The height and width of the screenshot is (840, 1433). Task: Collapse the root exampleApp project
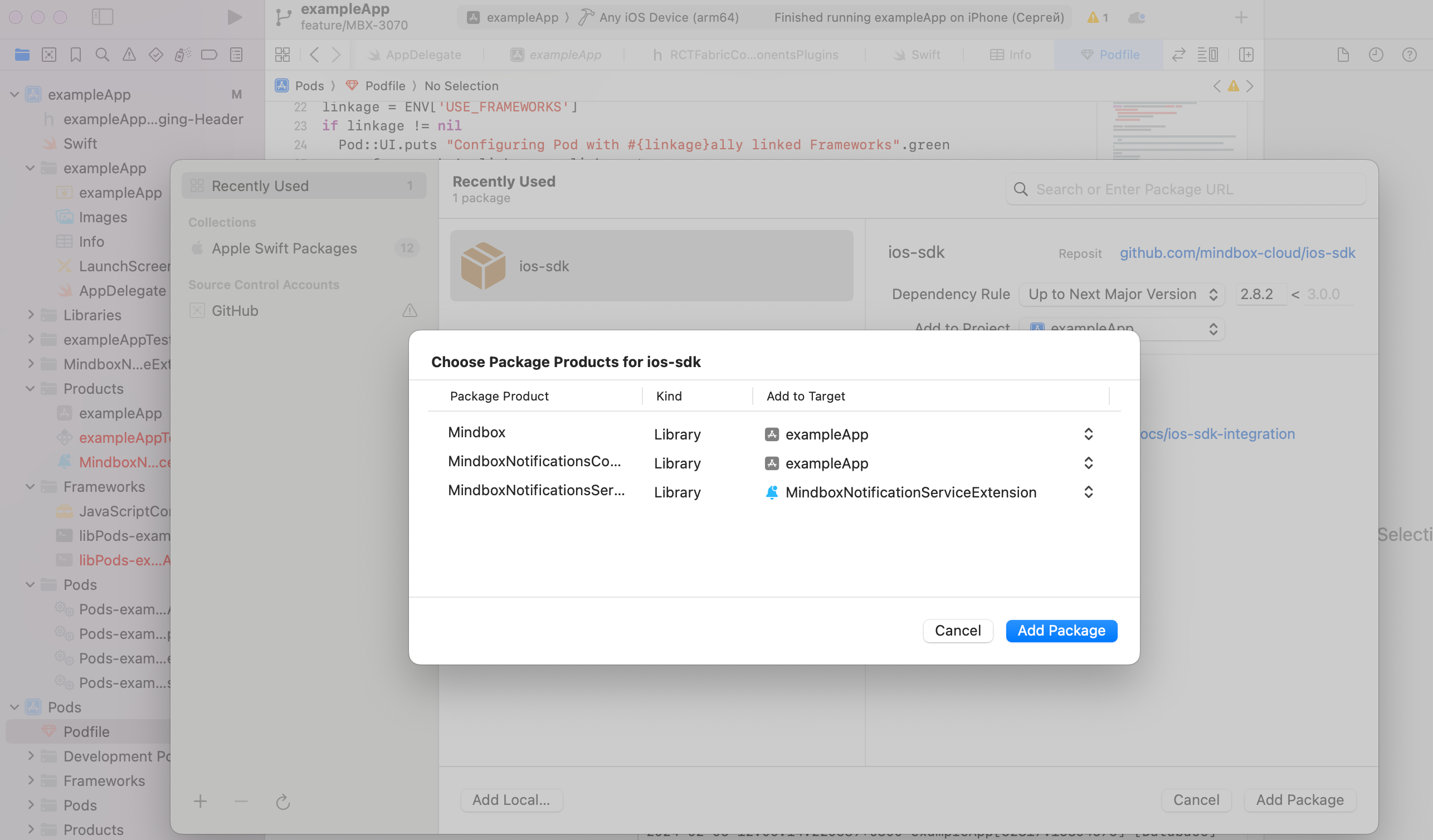(x=15, y=94)
